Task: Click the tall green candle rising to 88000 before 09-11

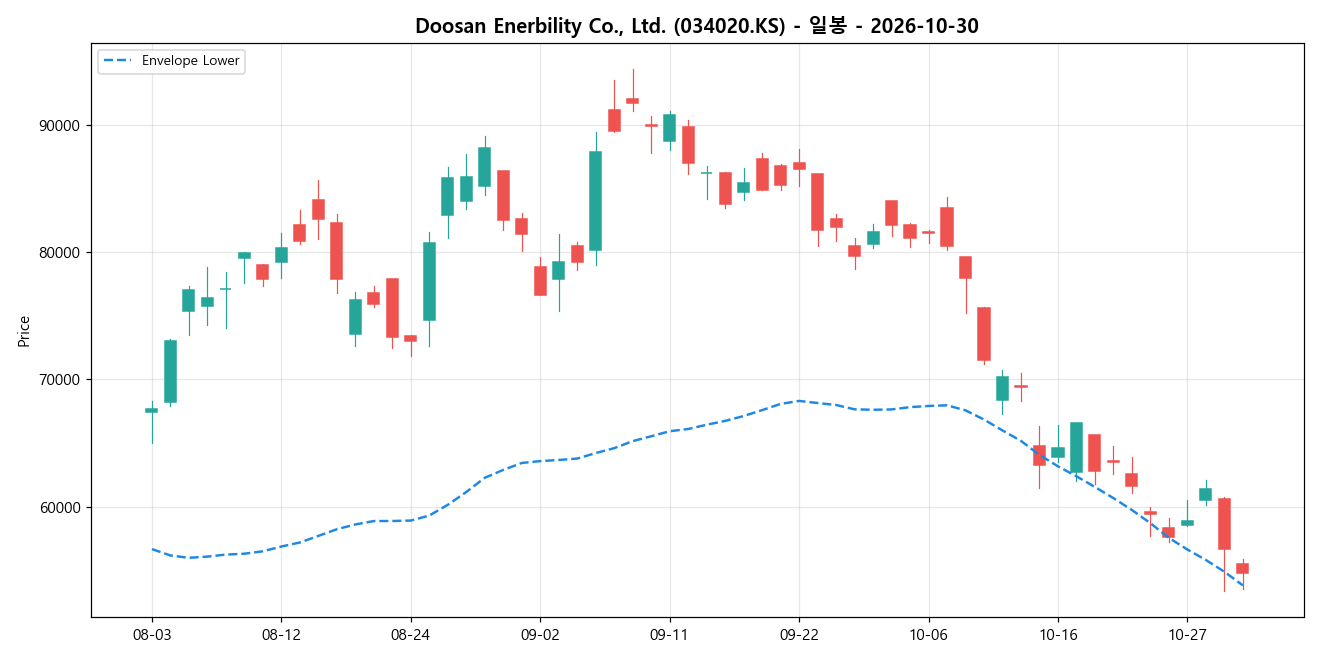Action: (595, 200)
